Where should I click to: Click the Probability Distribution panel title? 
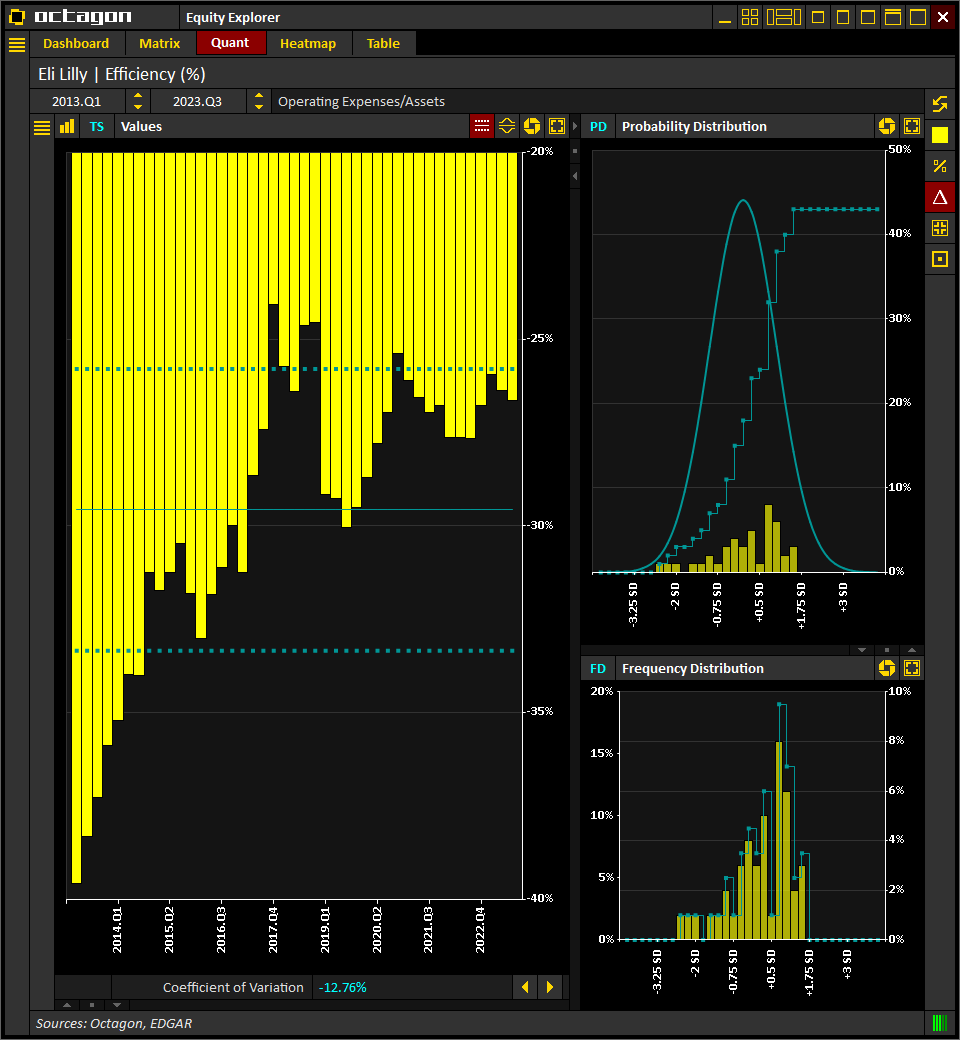(694, 127)
